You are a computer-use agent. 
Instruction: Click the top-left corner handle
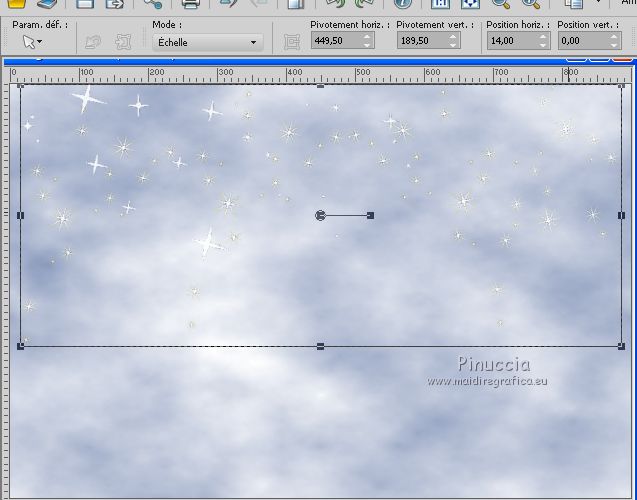tap(20, 86)
